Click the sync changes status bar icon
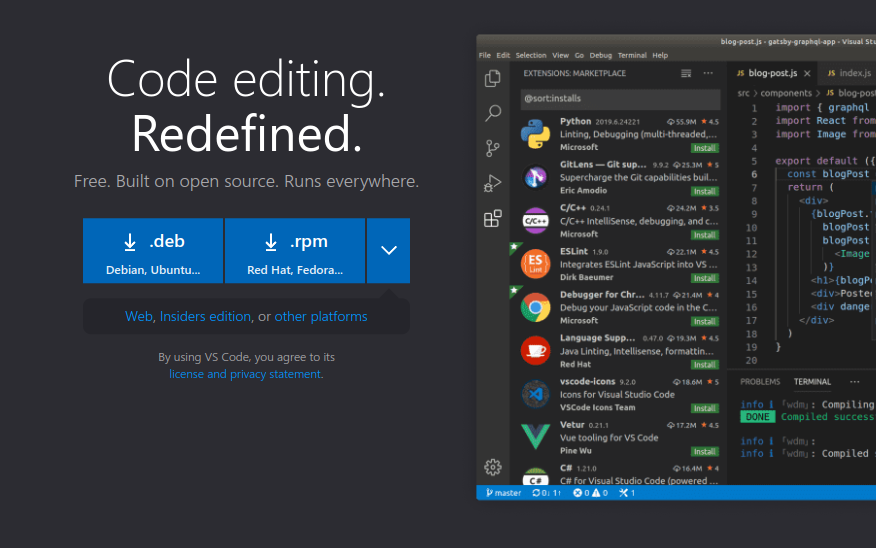The image size is (876, 548). (546, 493)
